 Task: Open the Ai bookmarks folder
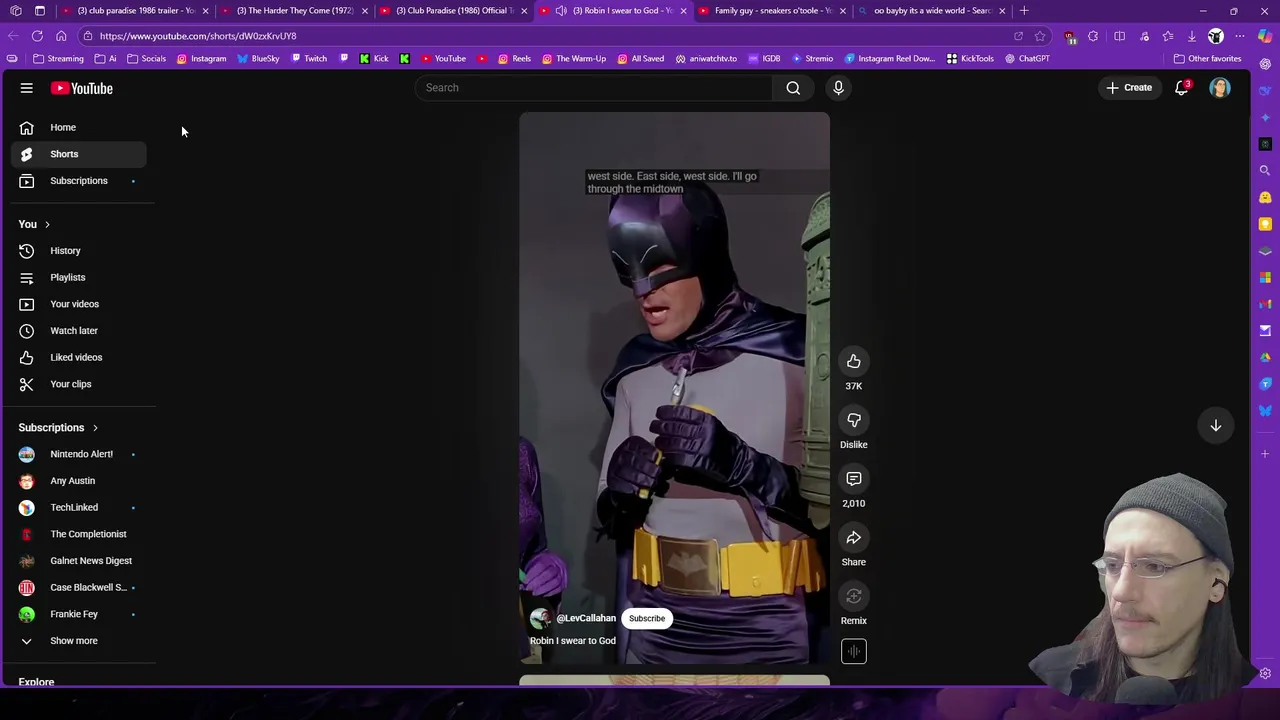(x=105, y=59)
